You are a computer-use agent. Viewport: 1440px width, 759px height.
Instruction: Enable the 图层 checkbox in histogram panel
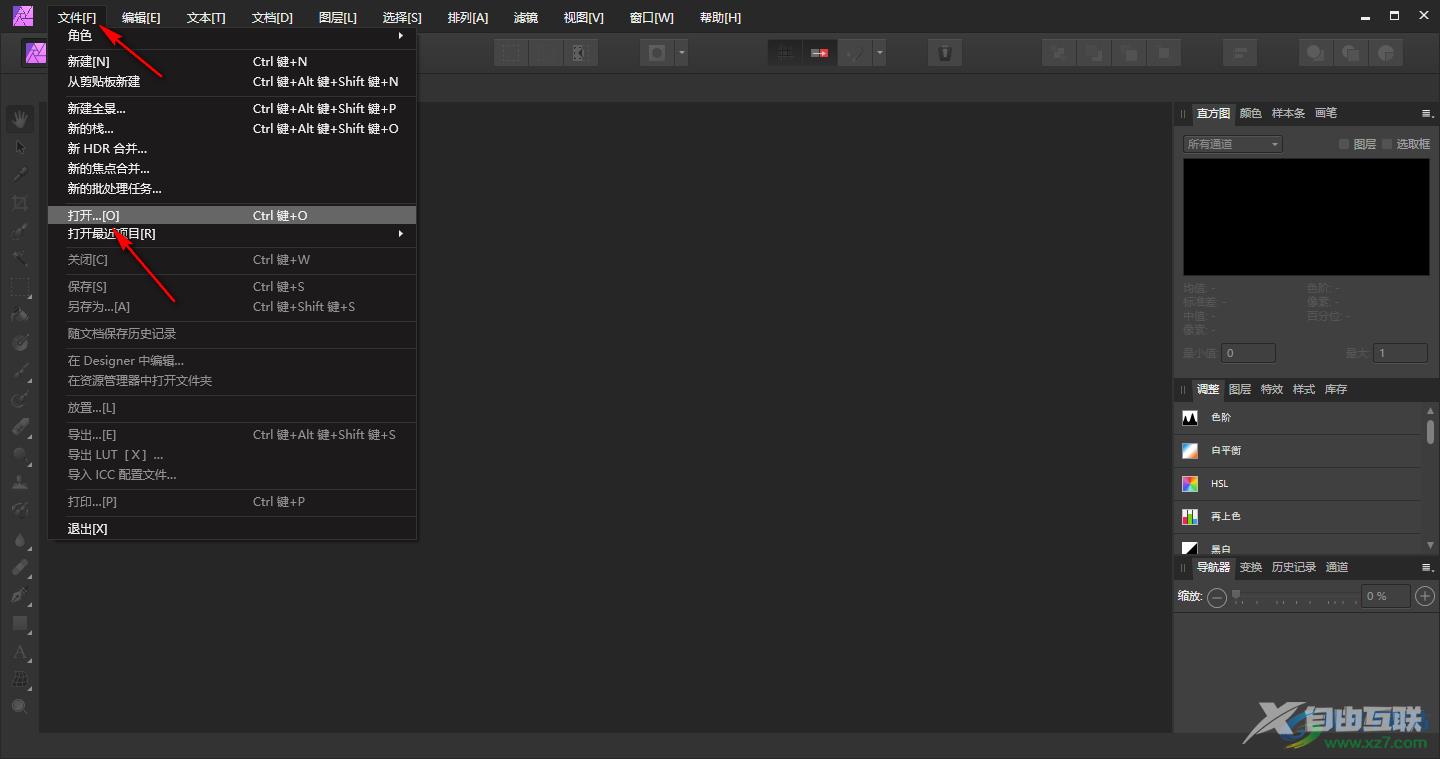click(x=1345, y=144)
